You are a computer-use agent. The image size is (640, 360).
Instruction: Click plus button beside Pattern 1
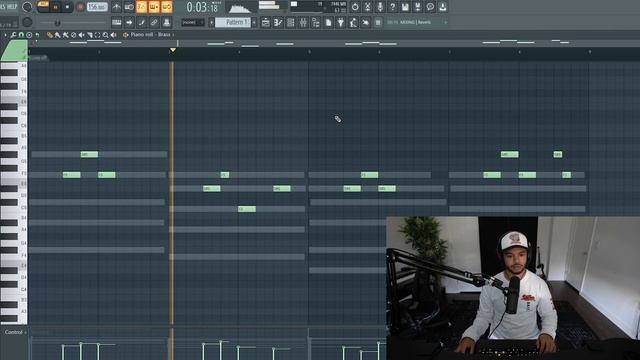tap(254, 22)
